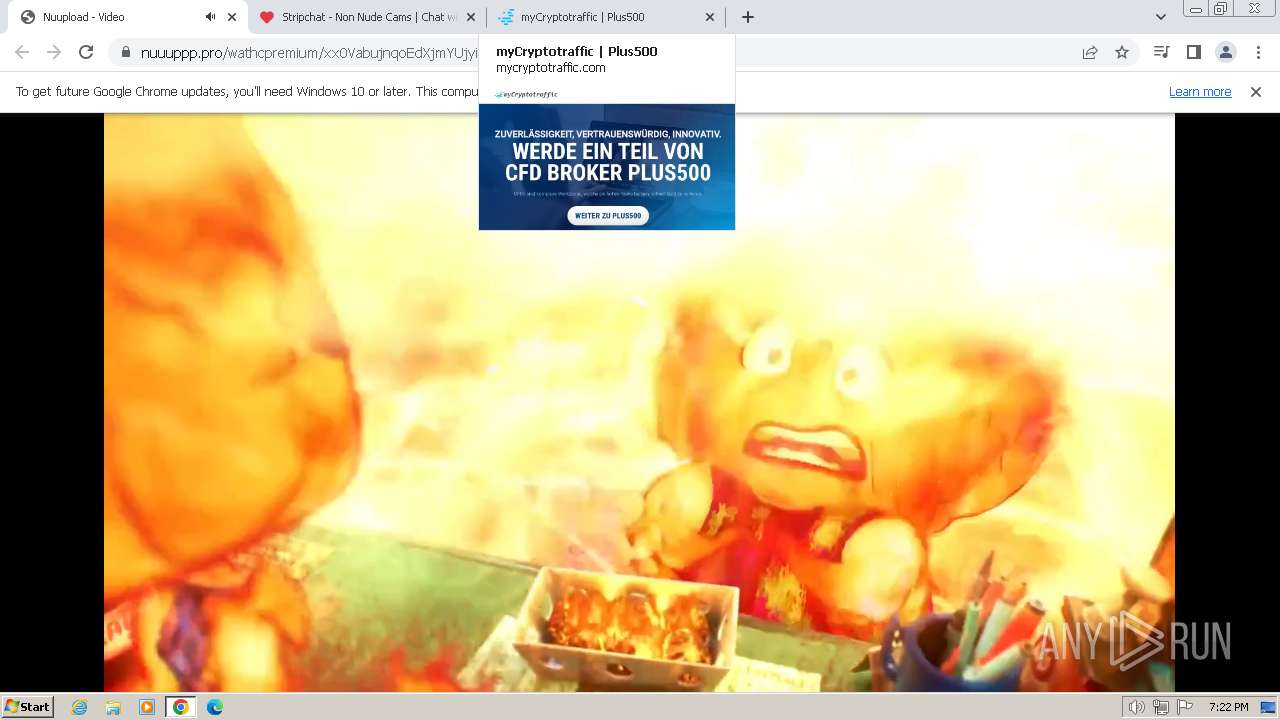Close the Stripchat tab
1280x720 pixels.
click(x=471, y=17)
